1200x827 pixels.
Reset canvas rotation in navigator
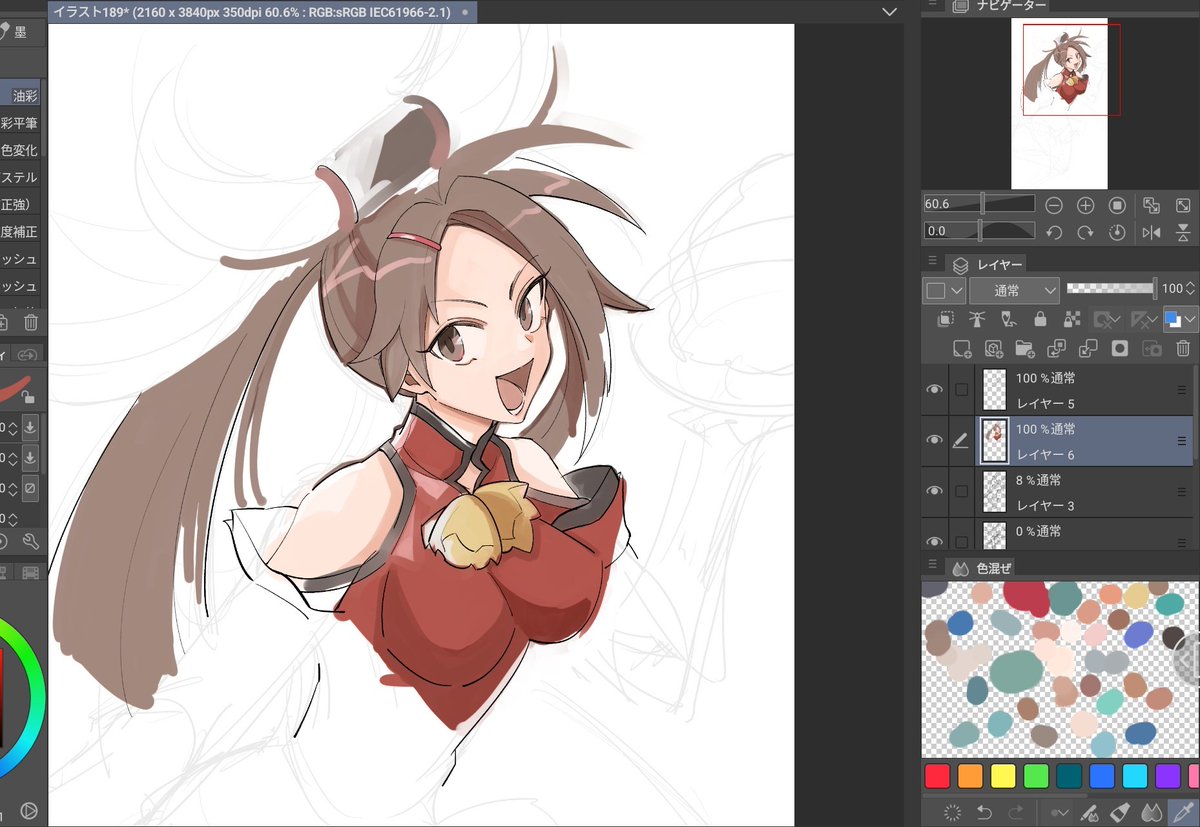(1118, 232)
